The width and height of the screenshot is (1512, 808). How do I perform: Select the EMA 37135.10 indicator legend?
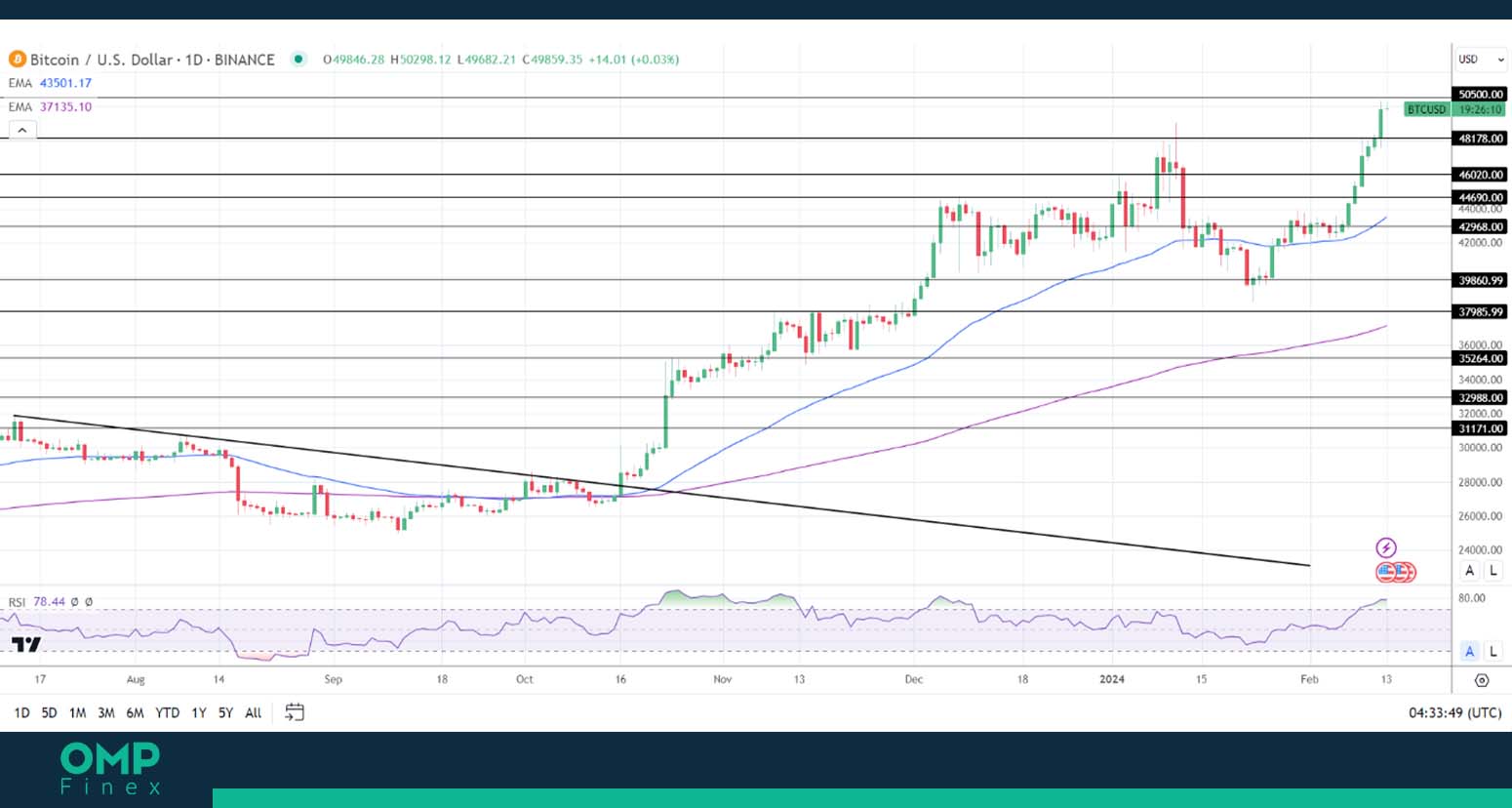50,106
